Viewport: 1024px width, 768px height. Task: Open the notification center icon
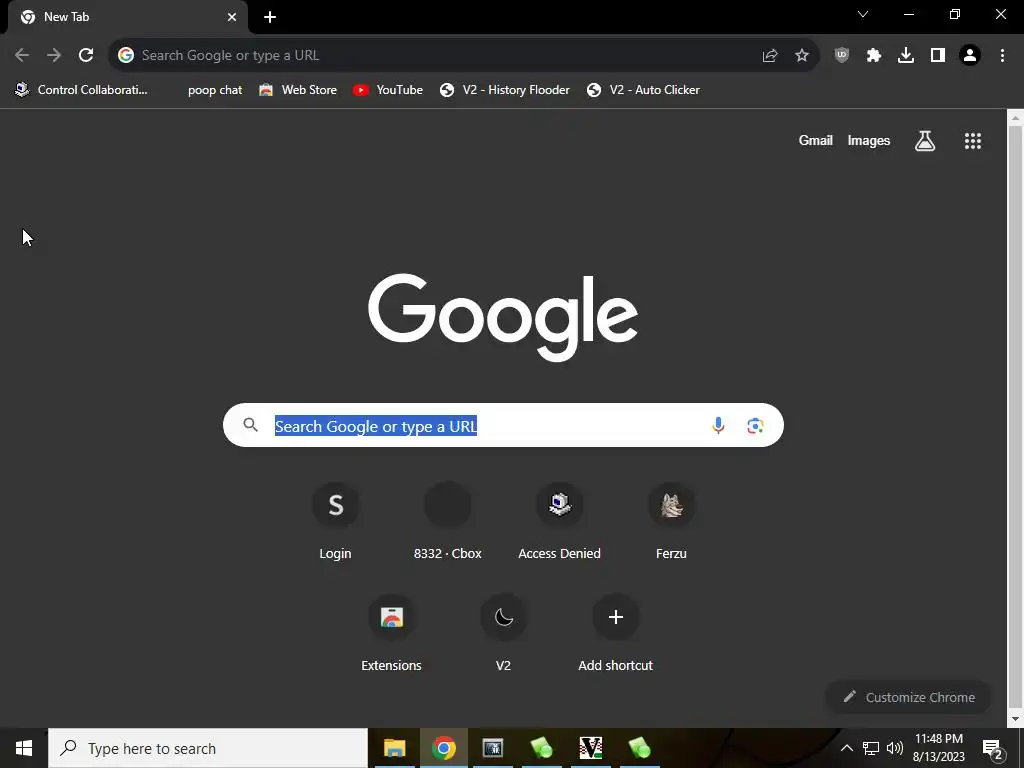click(993, 748)
